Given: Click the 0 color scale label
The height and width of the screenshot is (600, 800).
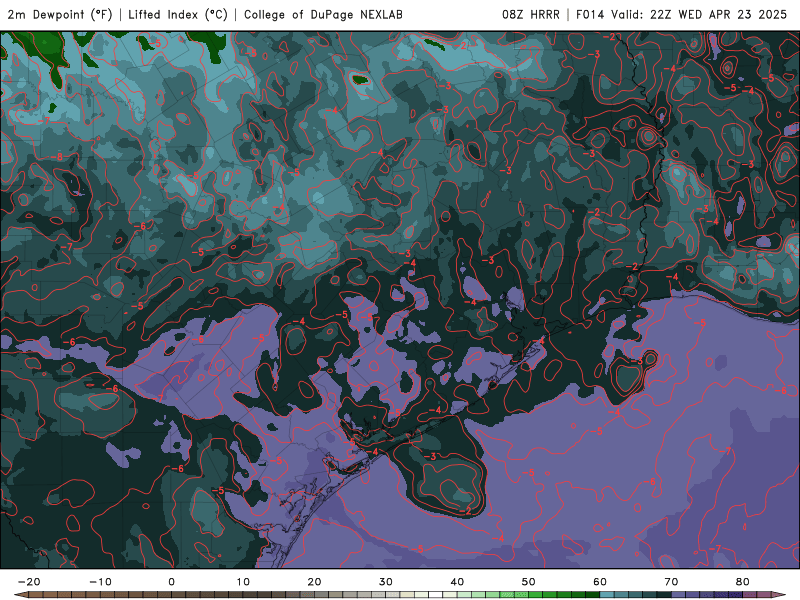Looking at the screenshot, I should click(171, 582).
